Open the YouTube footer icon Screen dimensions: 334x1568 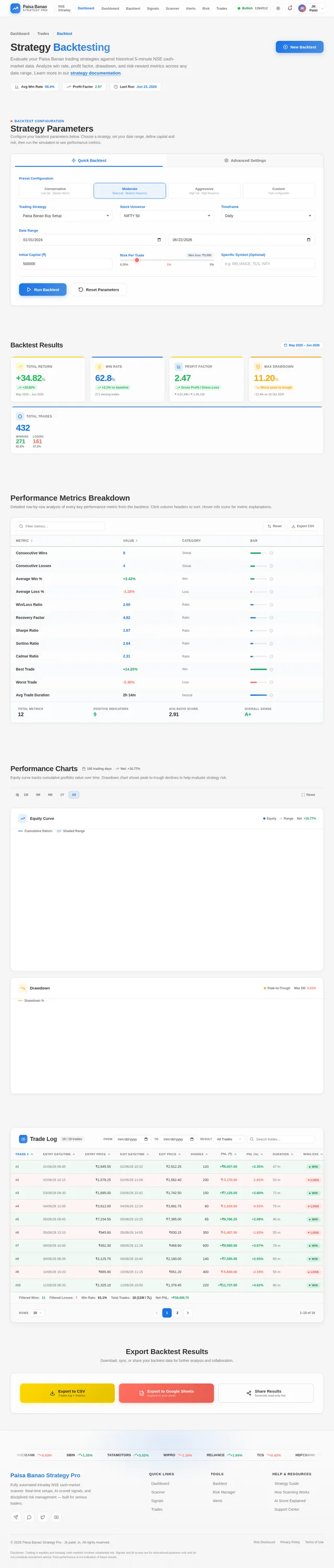(56, 1517)
